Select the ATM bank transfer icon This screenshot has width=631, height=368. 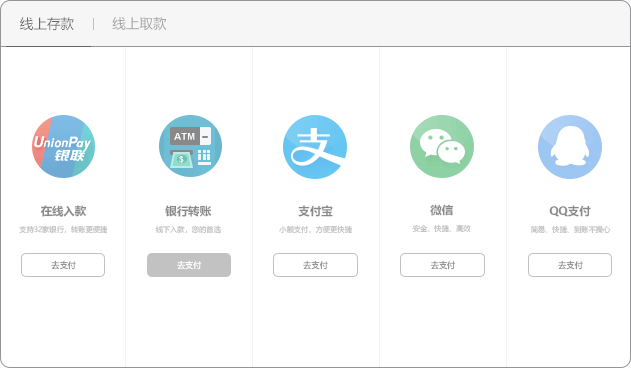click(x=190, y=146)
